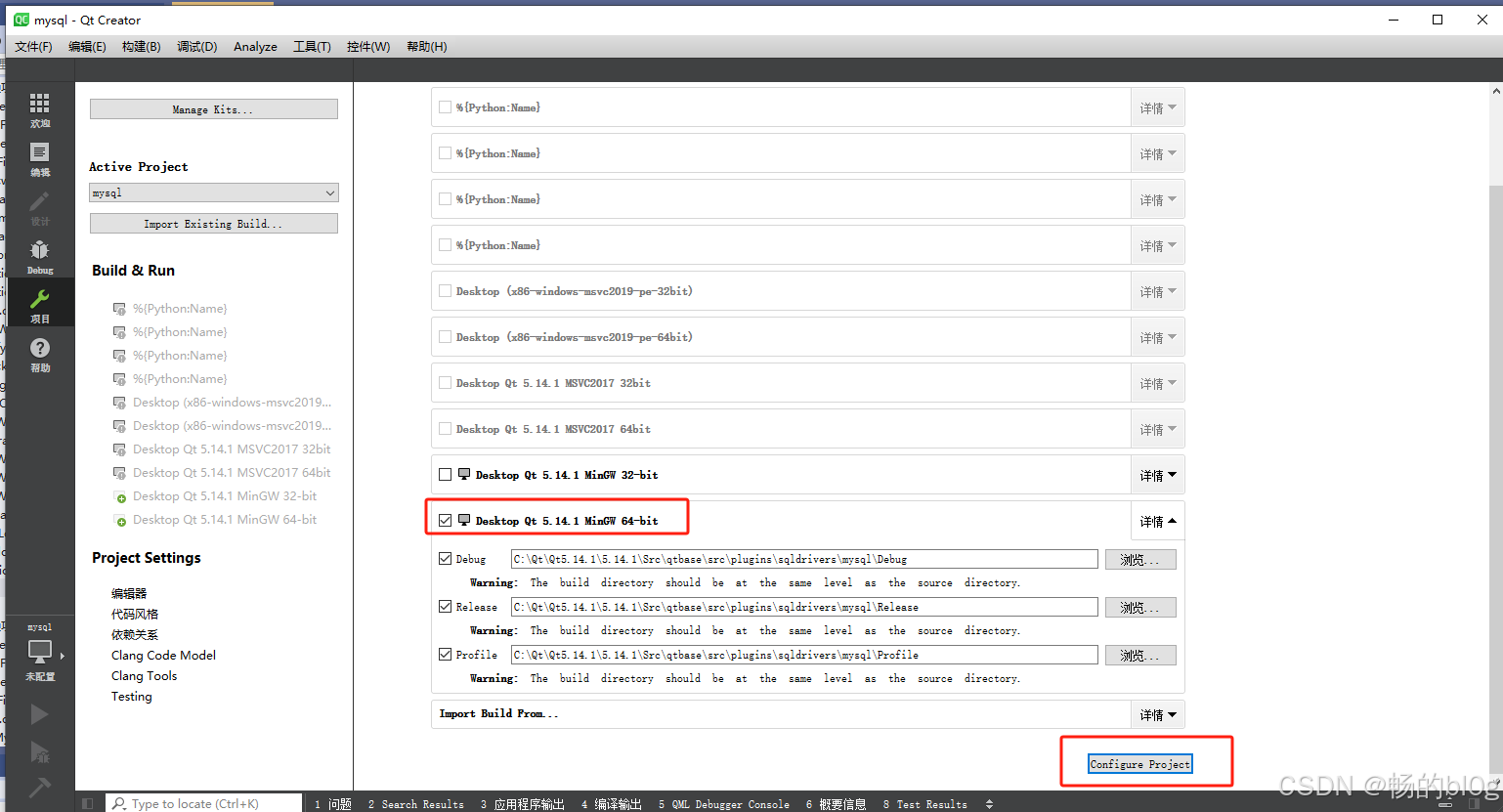Open the Welcome (欢迎) mode
1503x812 pixels.
tap(40, 109)
